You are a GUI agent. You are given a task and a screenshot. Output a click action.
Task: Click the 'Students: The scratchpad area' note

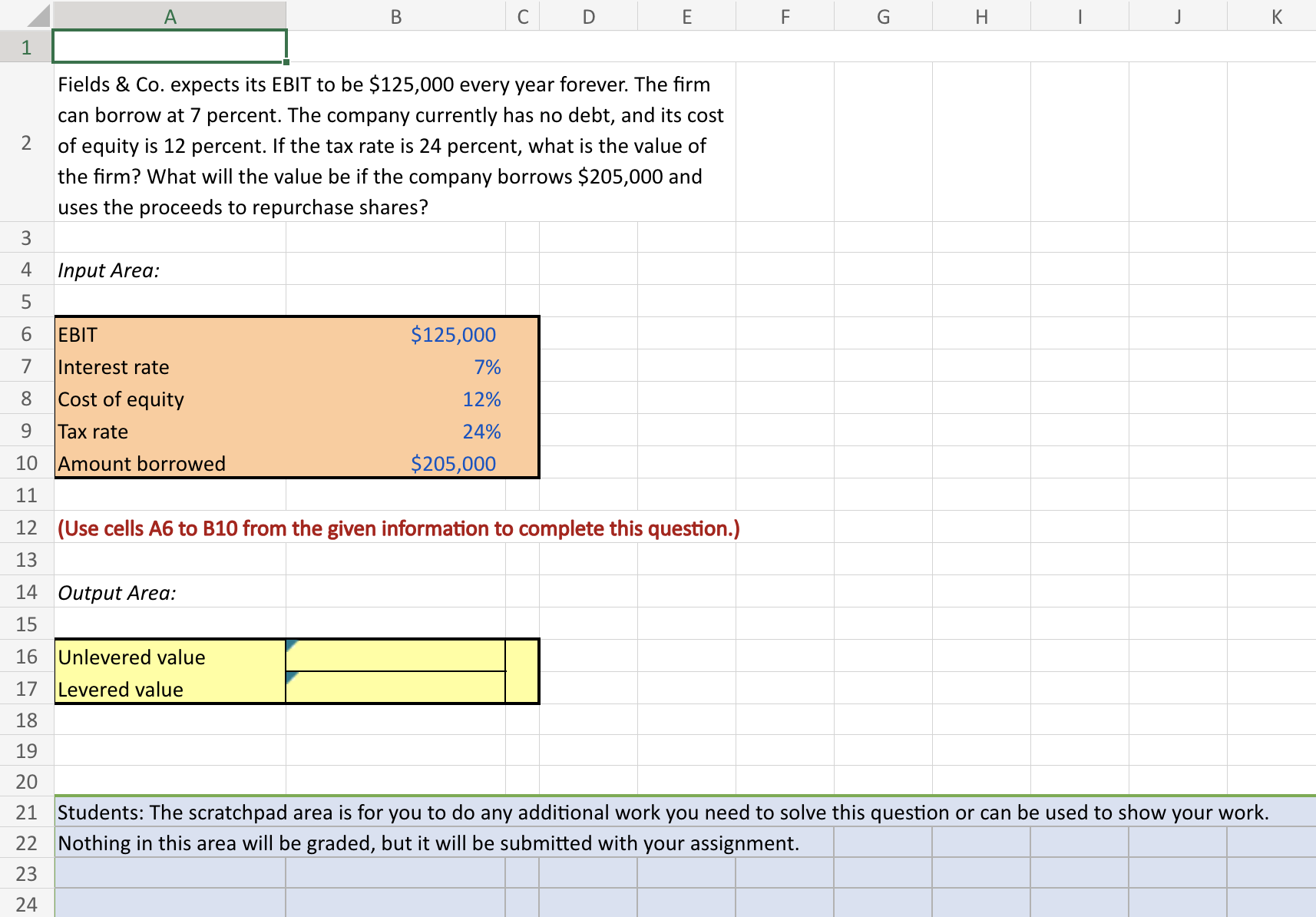coord(663,812)
